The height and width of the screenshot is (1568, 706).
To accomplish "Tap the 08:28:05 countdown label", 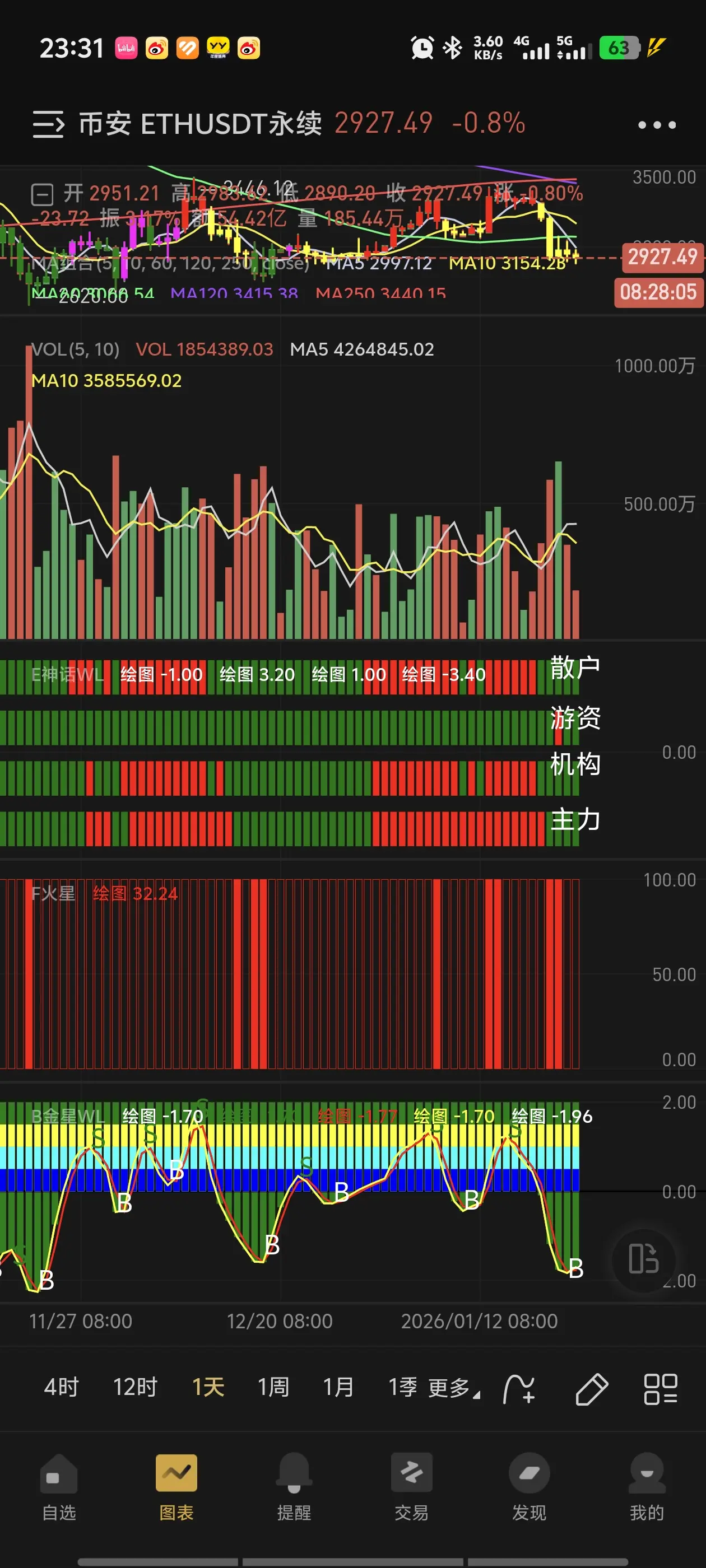I will [658, 292].
